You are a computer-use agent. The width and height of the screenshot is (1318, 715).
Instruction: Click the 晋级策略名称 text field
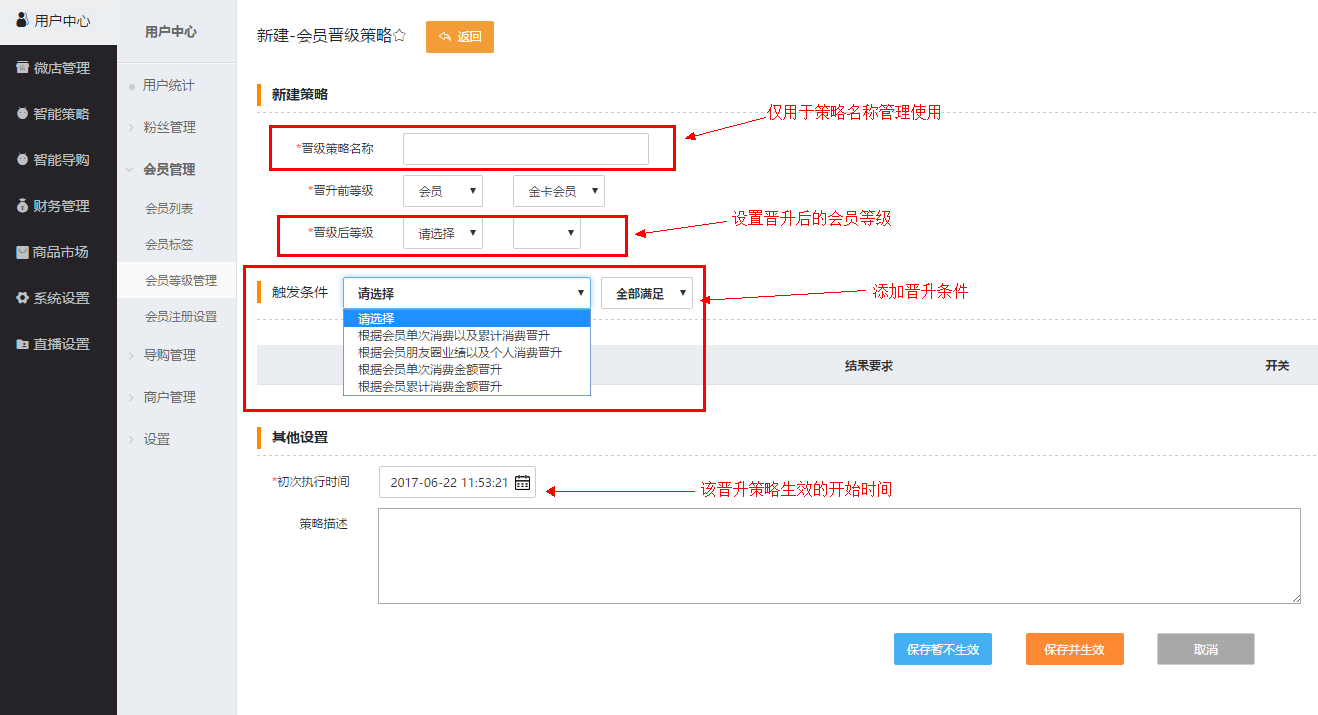coord(525,149)
